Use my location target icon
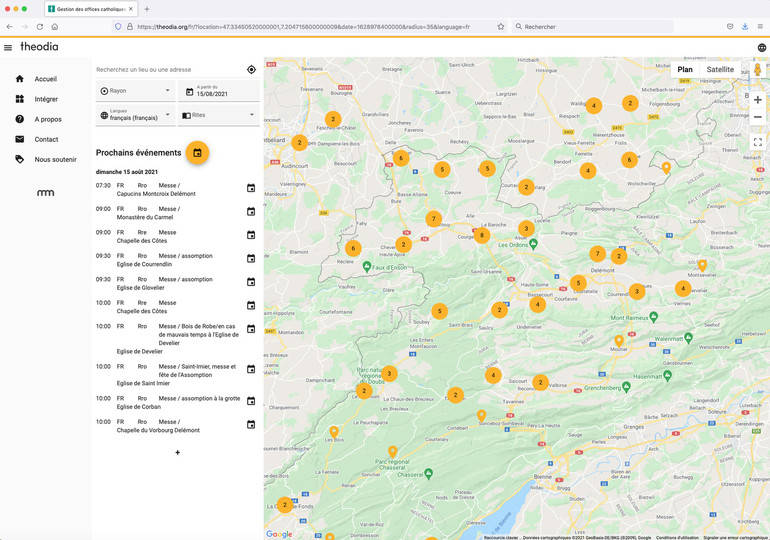770x540 pixels. [x=251, y=70]
